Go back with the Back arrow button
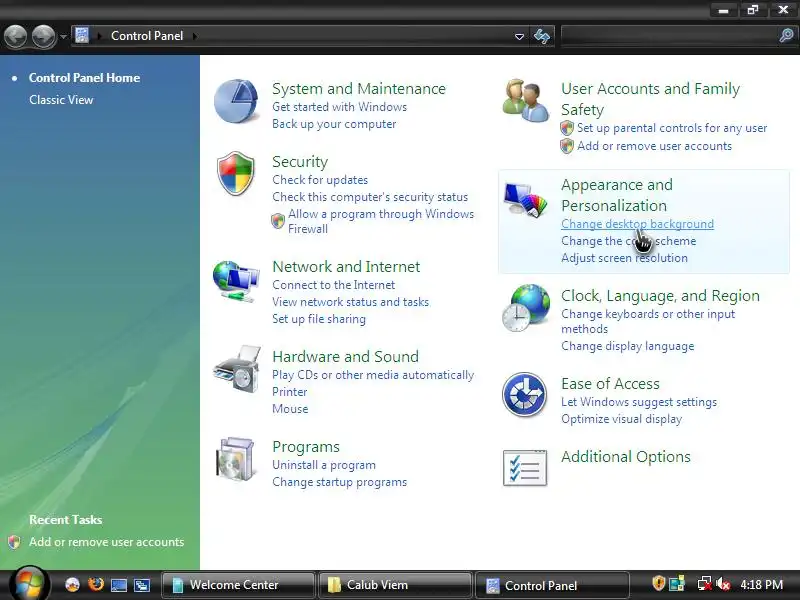 [16, 36]
